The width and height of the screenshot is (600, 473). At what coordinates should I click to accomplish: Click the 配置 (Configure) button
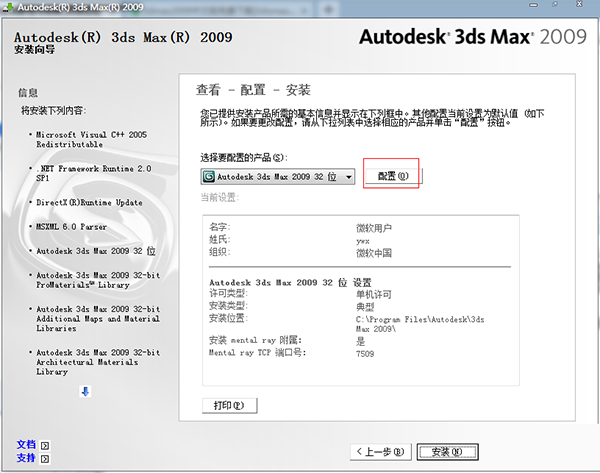[x=393, y=176]
